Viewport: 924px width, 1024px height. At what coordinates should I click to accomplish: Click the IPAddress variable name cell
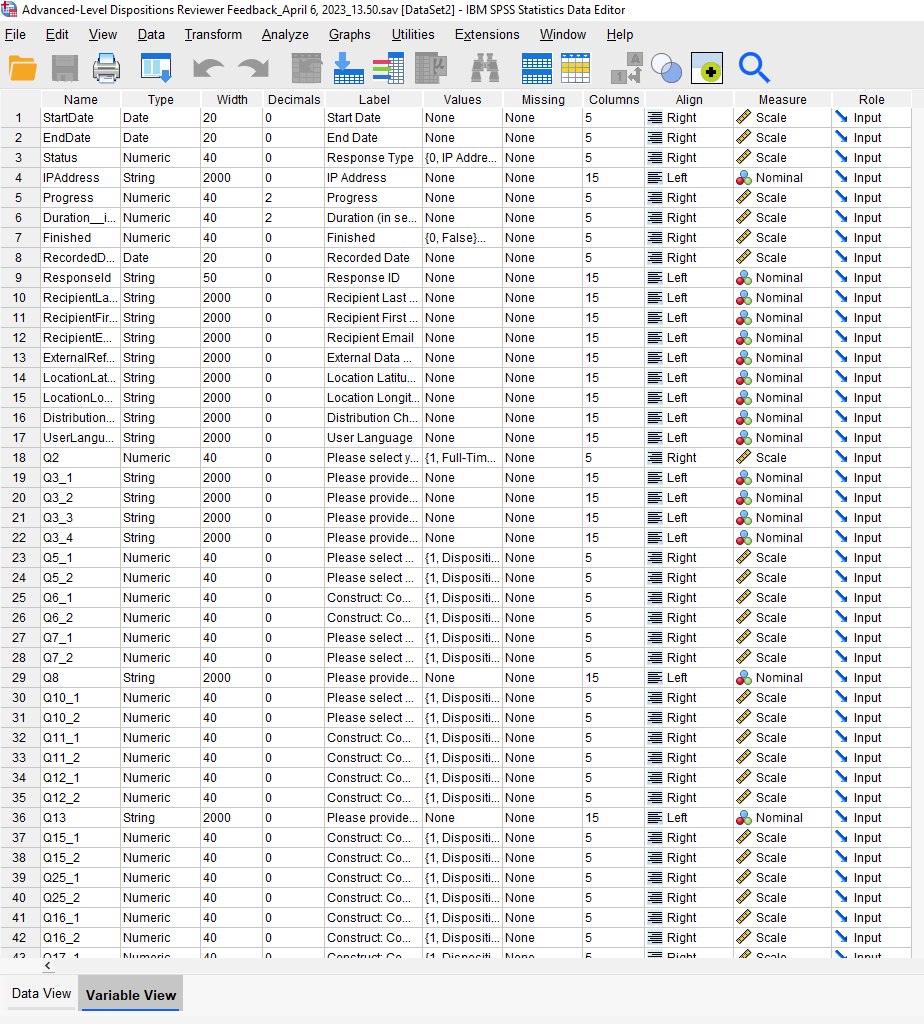pyautogui.click(x=80, y=178)
